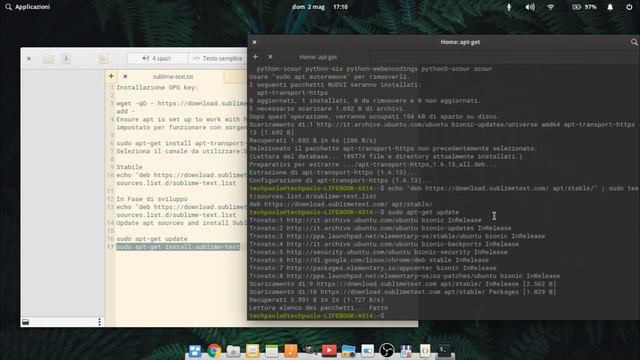Open the '4 spazi' indentation dropdown
The height and width of the screenshot is (360, 640).
click(x=157, y=59)
